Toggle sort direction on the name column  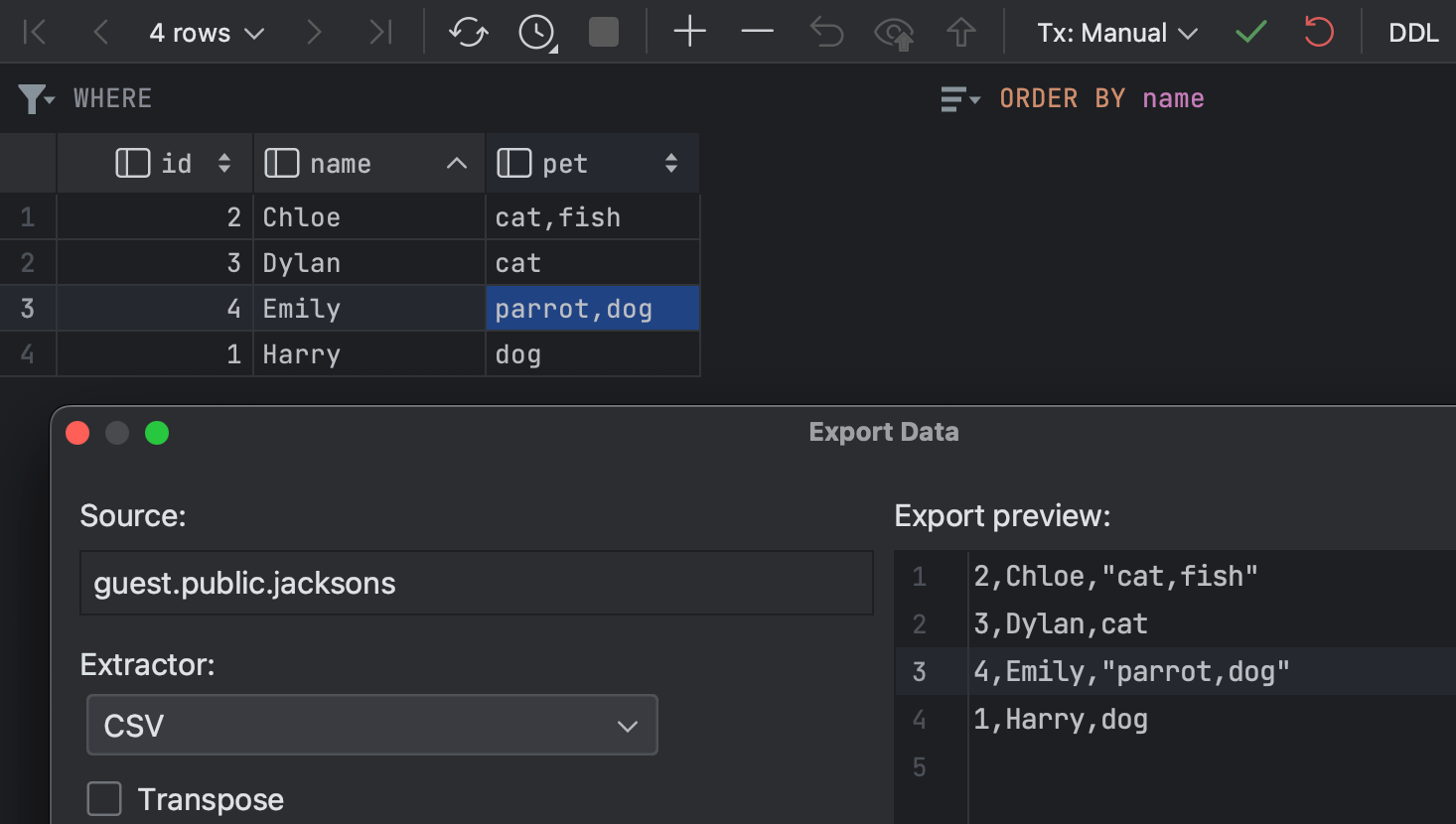click(x=455, y=163)
